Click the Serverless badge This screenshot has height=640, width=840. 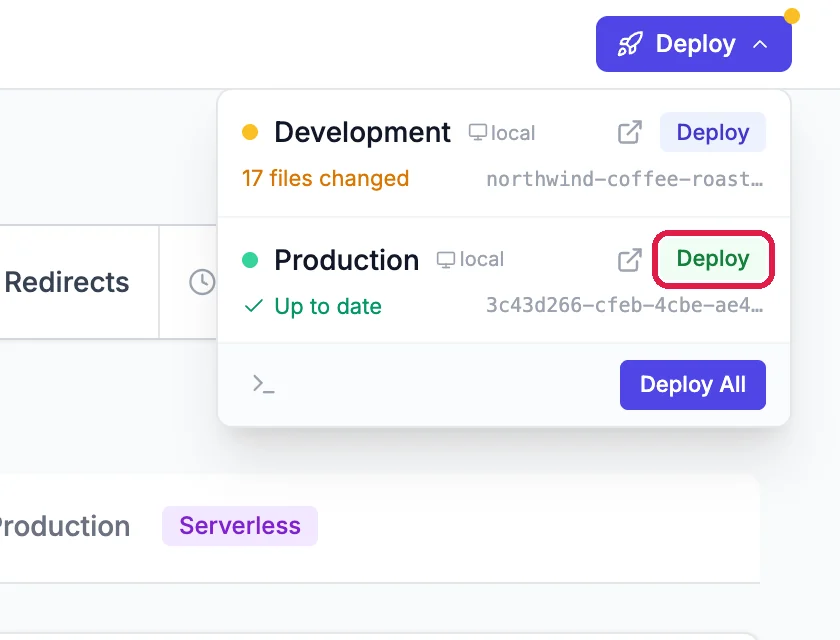[x=240, y=526]
